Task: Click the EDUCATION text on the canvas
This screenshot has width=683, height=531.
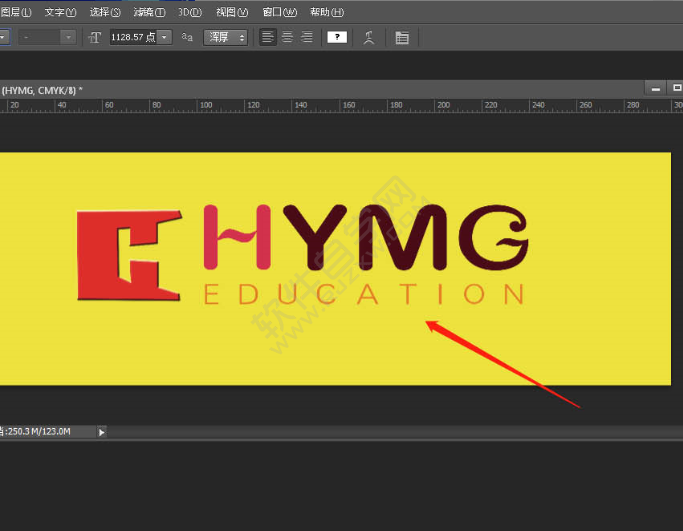Action: [364, 294]
